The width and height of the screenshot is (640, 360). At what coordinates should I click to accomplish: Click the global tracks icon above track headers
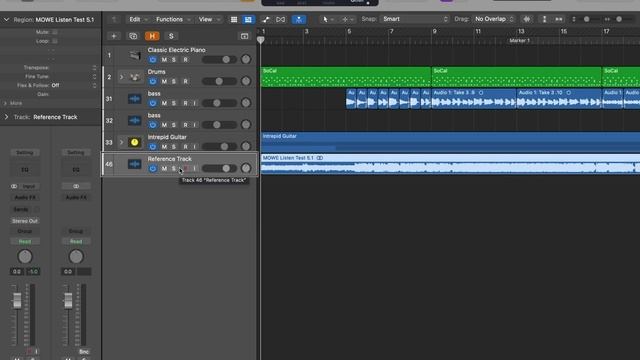(244, 36)
